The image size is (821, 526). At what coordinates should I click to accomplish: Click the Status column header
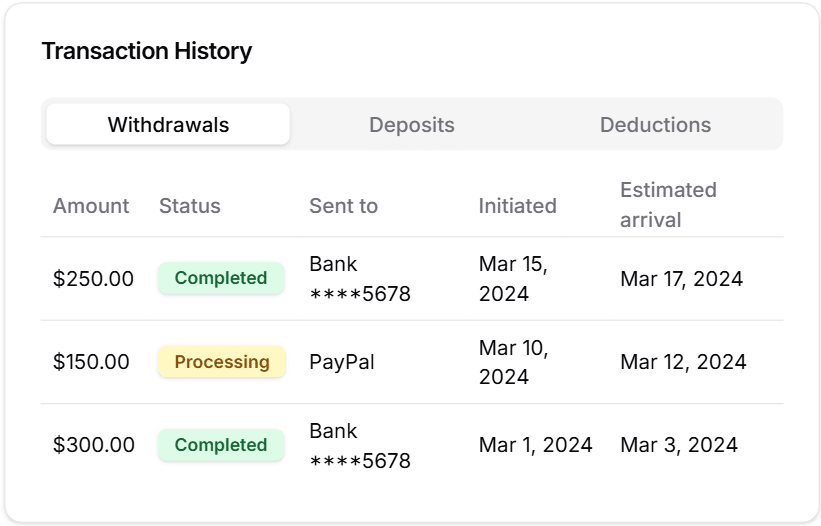[190, 206]
